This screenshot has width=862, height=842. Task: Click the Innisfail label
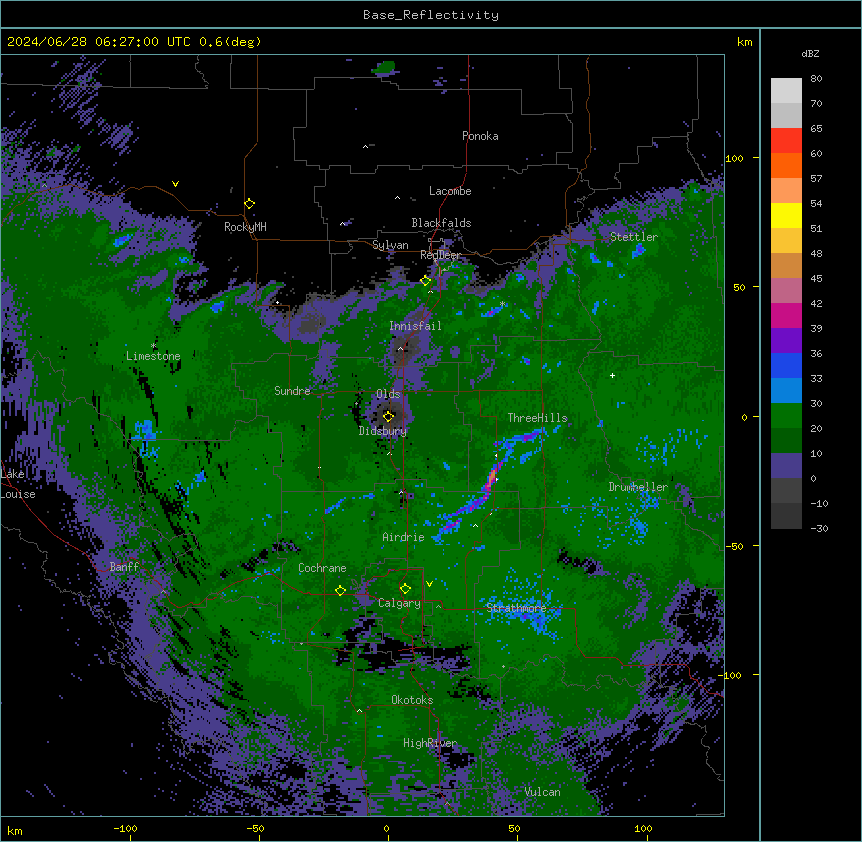pyautogui.click(x=415, y=326)
